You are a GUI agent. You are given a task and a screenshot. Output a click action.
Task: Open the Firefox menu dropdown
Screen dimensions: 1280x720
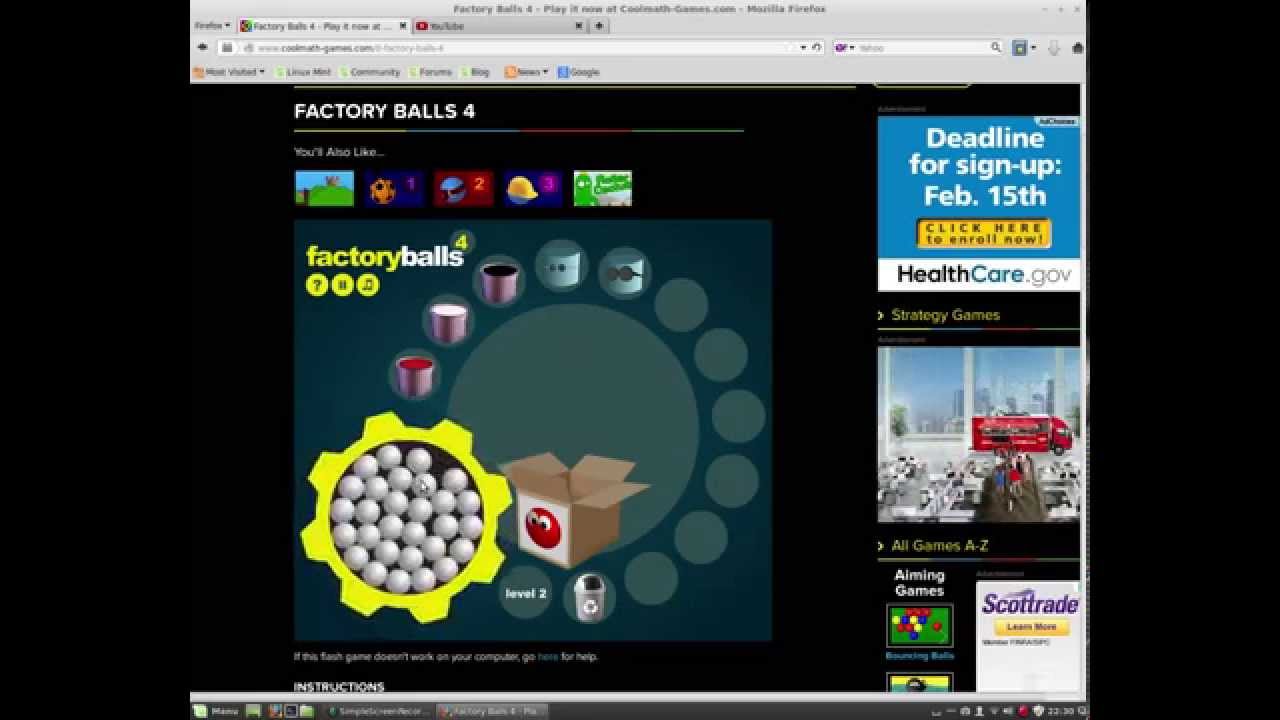coord(212,26)
